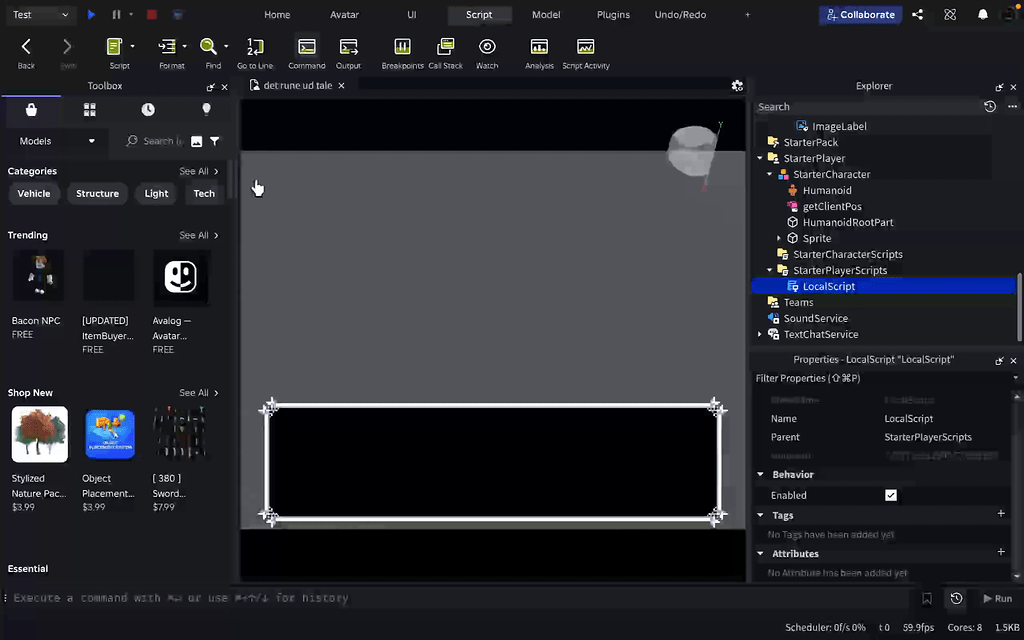Switch to the Undo/Redo tab

(x=680, y=14)
